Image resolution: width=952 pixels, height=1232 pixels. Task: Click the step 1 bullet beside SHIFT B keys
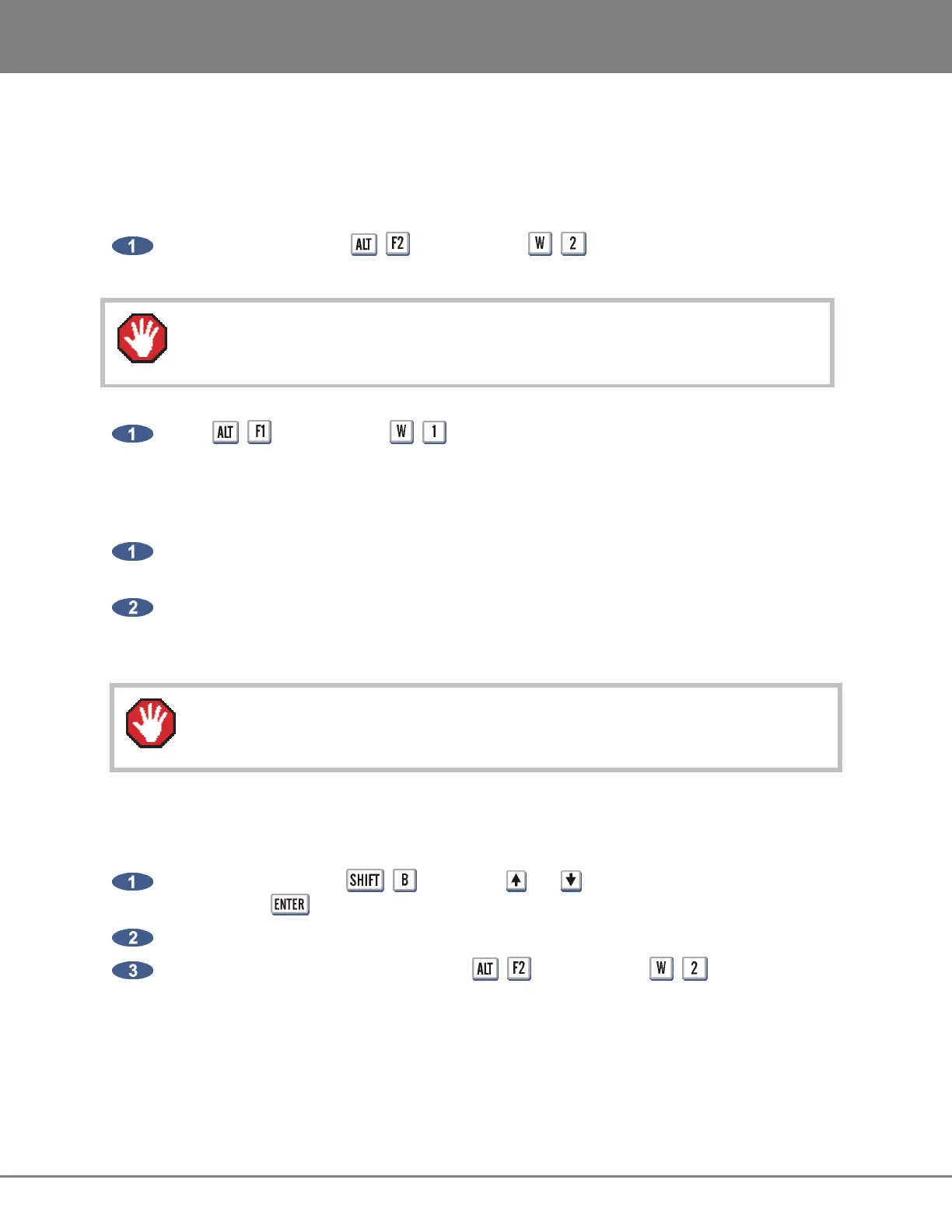pyautogui.click(x=133, y=881)
